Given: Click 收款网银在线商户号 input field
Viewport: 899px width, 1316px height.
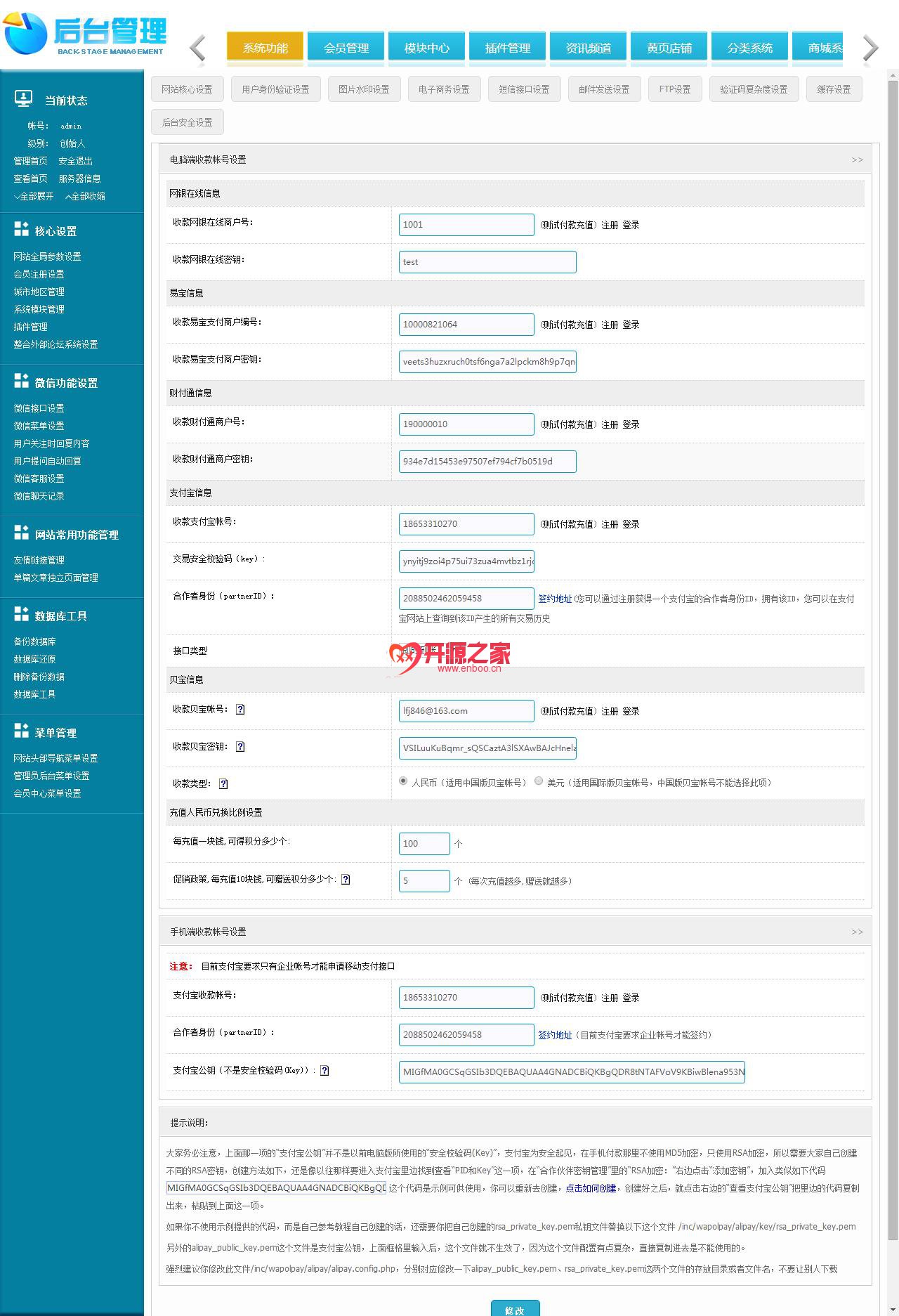Looking at the screenshot, I should tap(466, 225).
